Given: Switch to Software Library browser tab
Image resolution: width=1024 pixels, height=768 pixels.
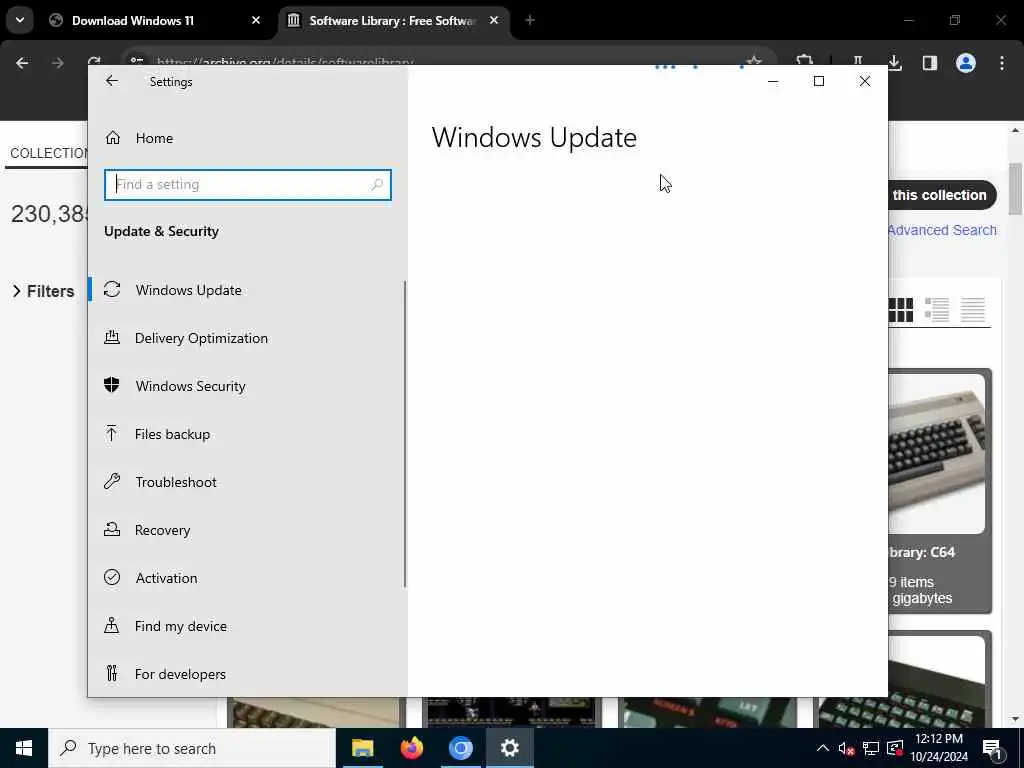Looking at the screenshot, I should 392,21.
